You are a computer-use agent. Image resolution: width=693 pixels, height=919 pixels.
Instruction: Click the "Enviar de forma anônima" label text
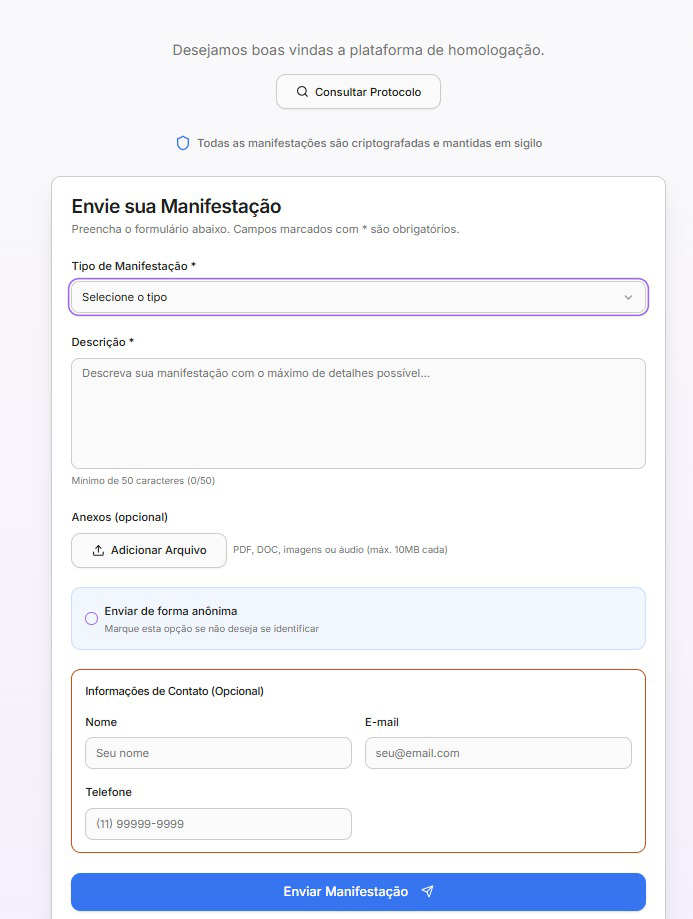click(170, 610)
